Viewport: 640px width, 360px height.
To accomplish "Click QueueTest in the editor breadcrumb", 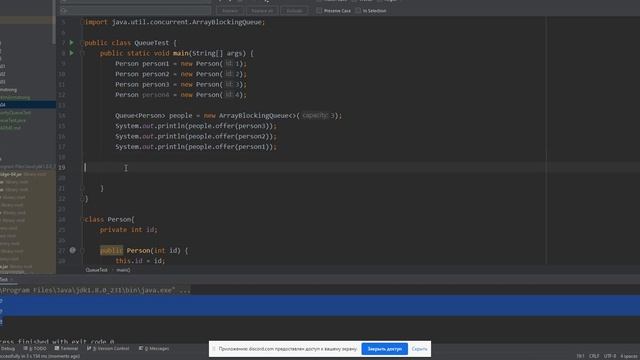I will (x=96, y=270).
